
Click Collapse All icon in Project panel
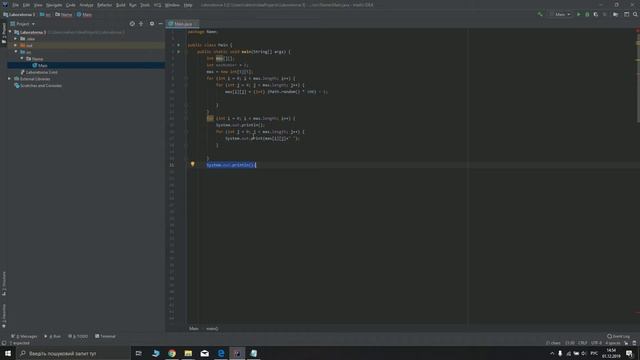click(x=141, y=24)
